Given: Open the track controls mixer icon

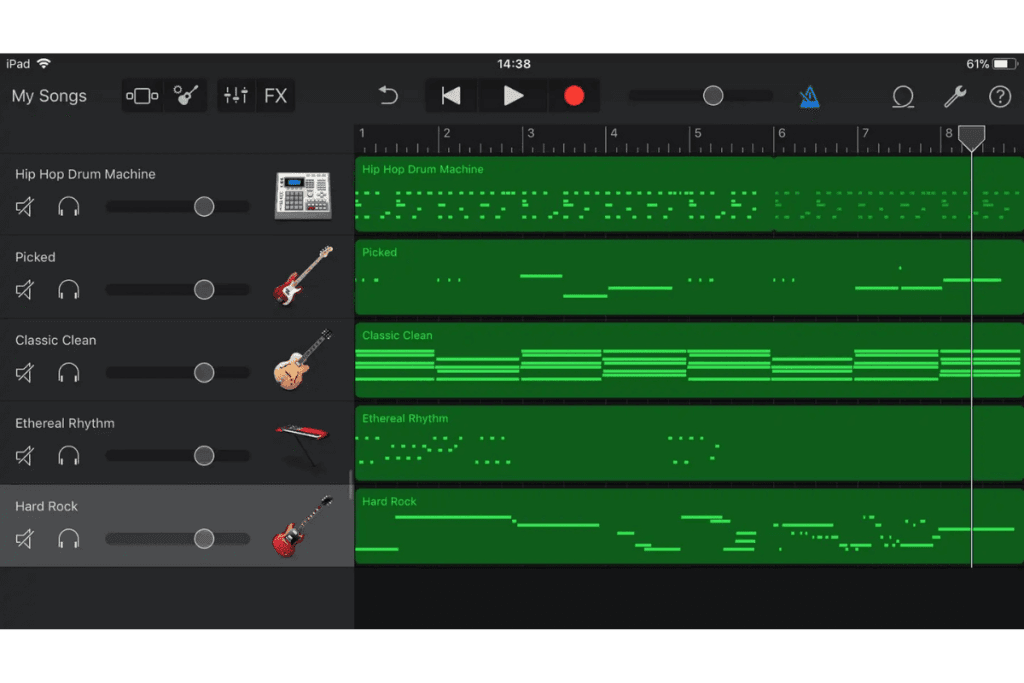Looking at the screenshot, I should click(236, 96).
